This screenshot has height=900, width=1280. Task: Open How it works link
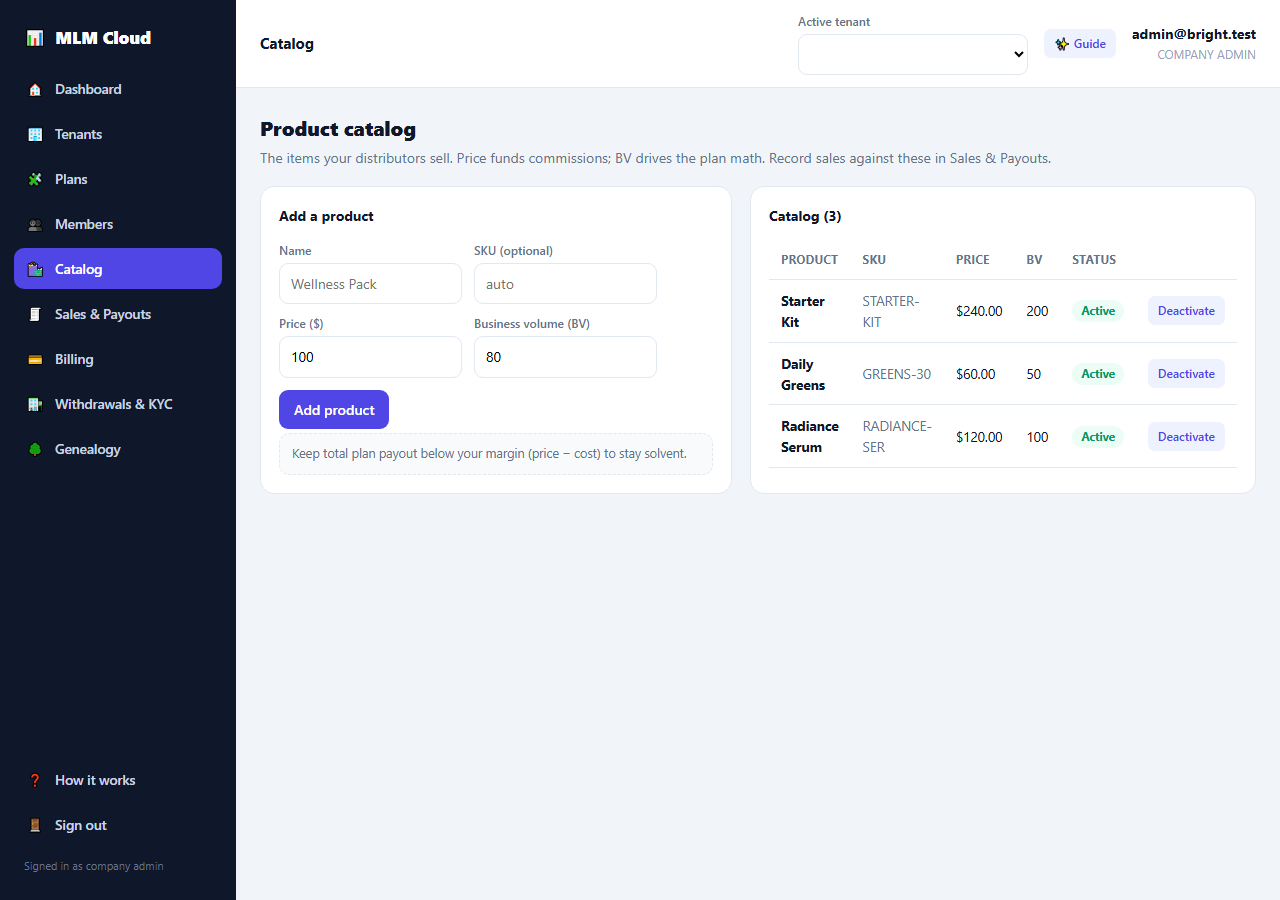118,780
